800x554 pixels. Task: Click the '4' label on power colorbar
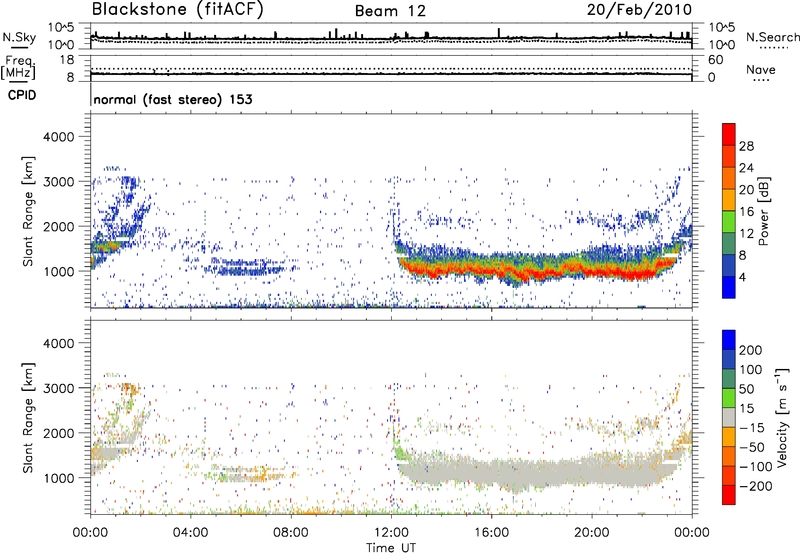[743, 277]
